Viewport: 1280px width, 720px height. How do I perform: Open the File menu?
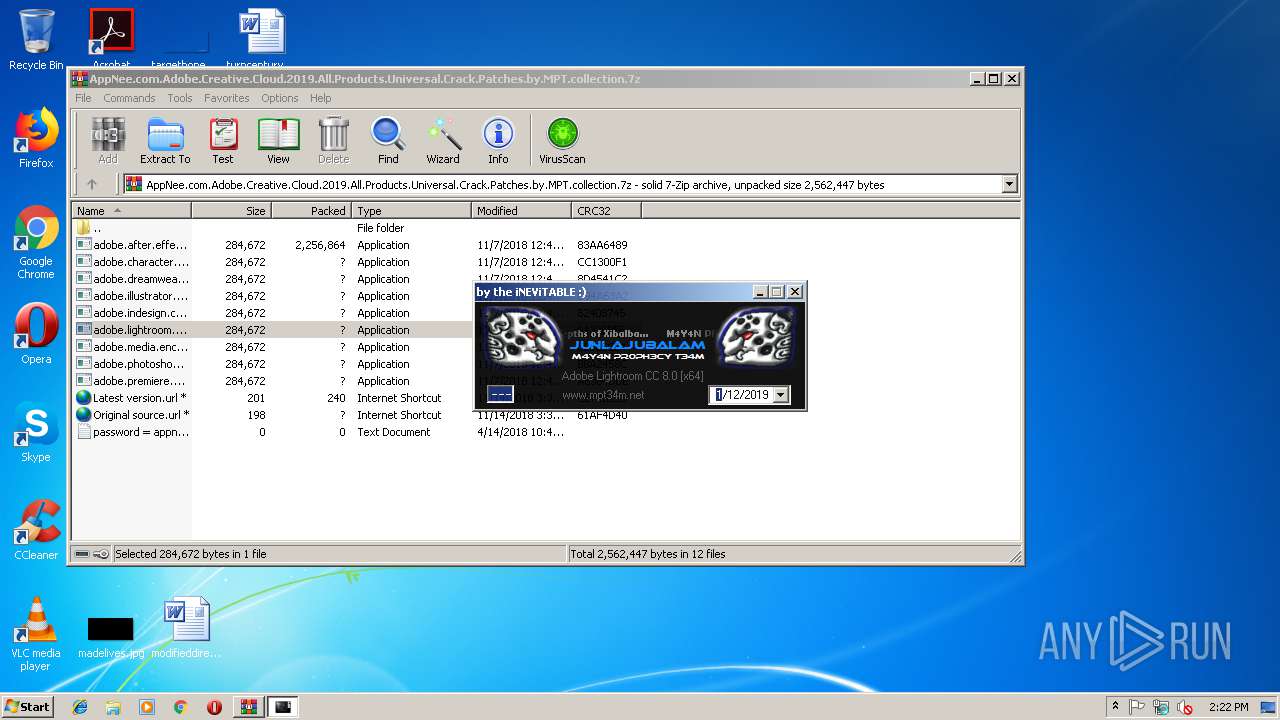click(x=83, y=98)
